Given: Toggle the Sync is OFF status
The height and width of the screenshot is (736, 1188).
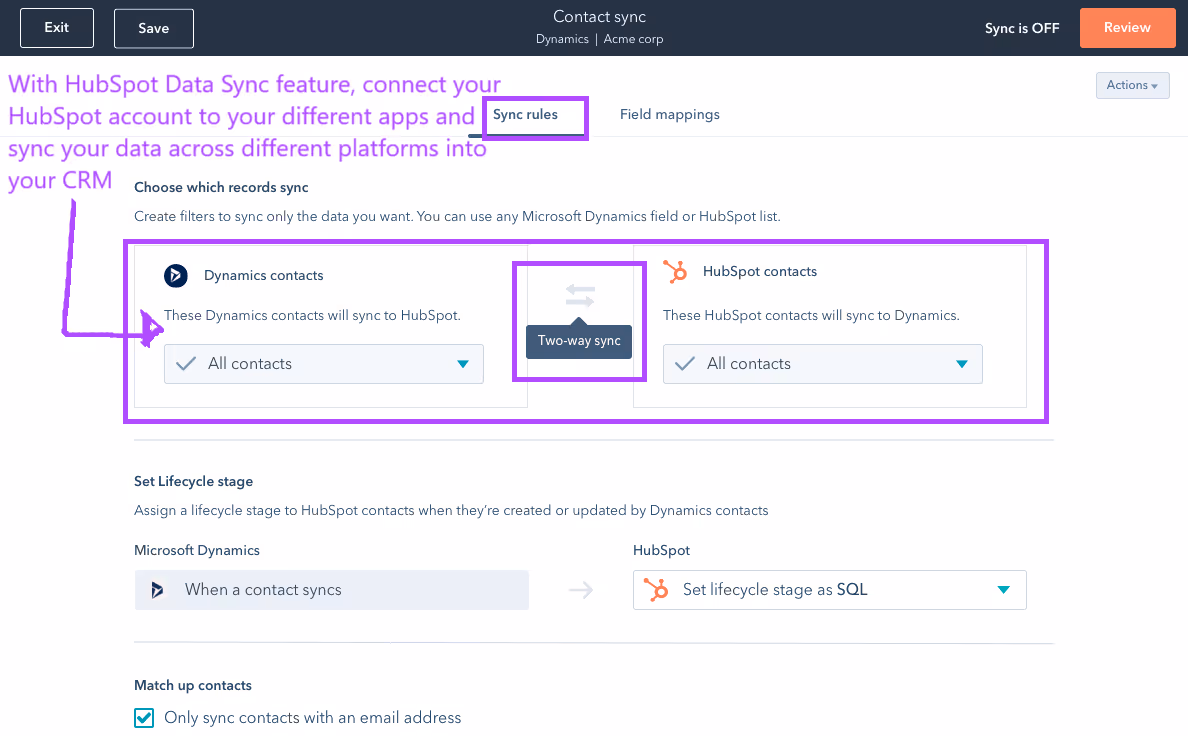Looking at the screenshot, I should point(1021,28).
